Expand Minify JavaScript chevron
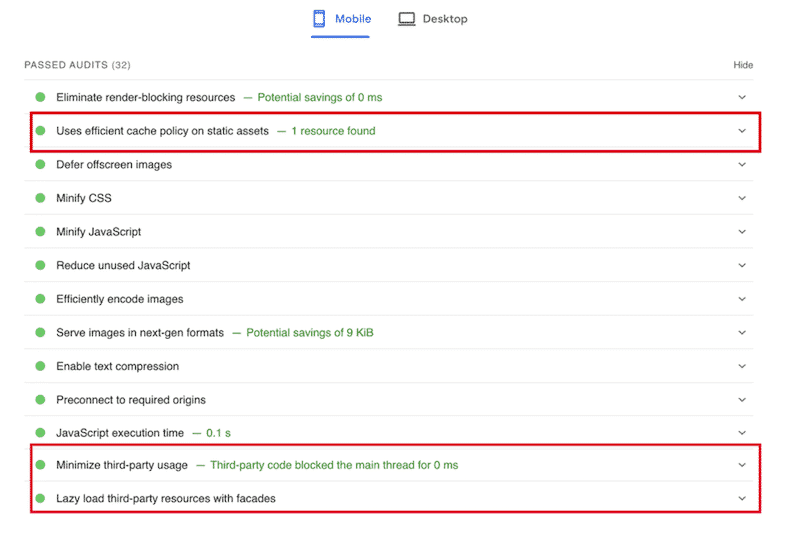 (742, 232)
